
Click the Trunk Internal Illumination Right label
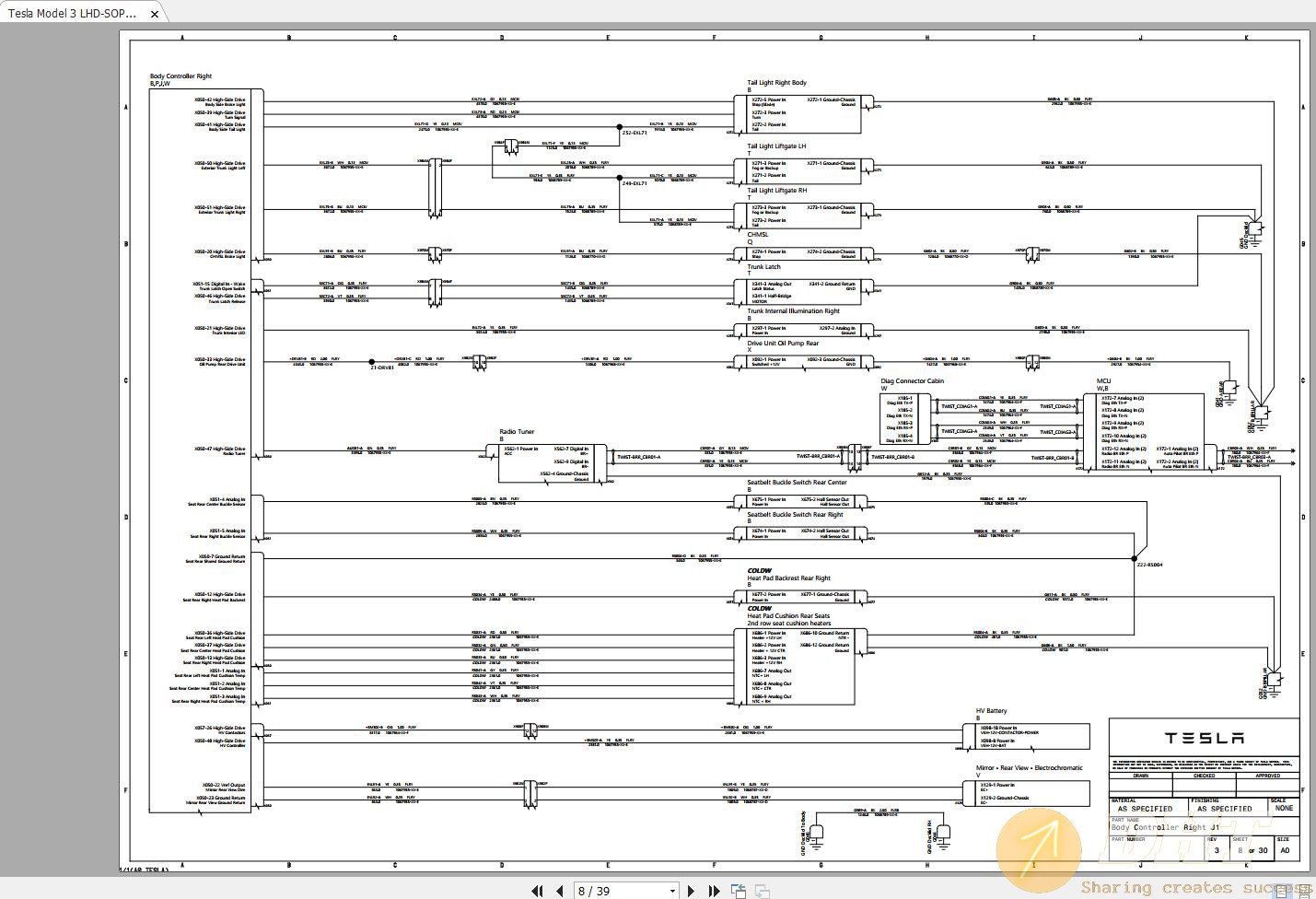point(793,311)
